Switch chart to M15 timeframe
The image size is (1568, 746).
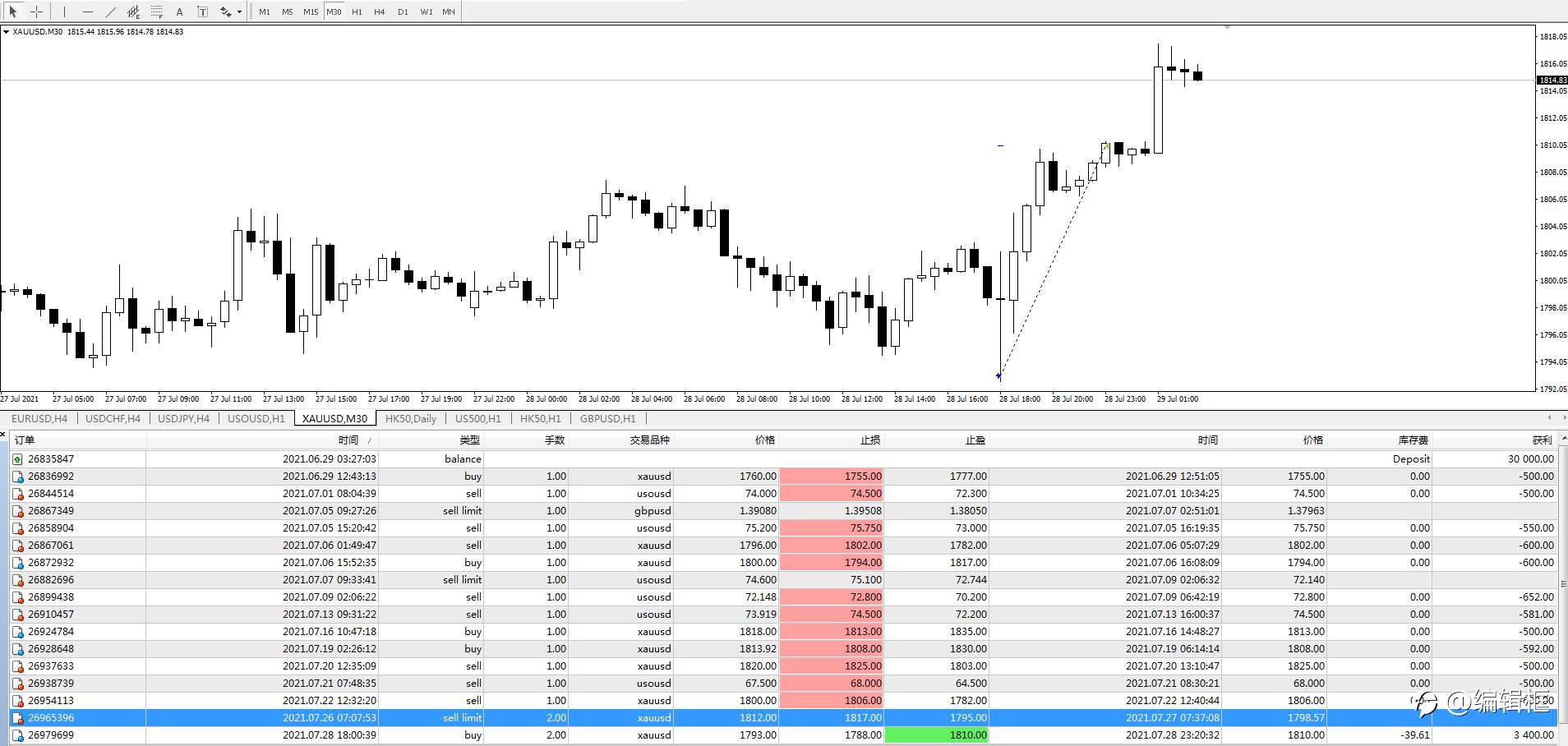point(311,12)
